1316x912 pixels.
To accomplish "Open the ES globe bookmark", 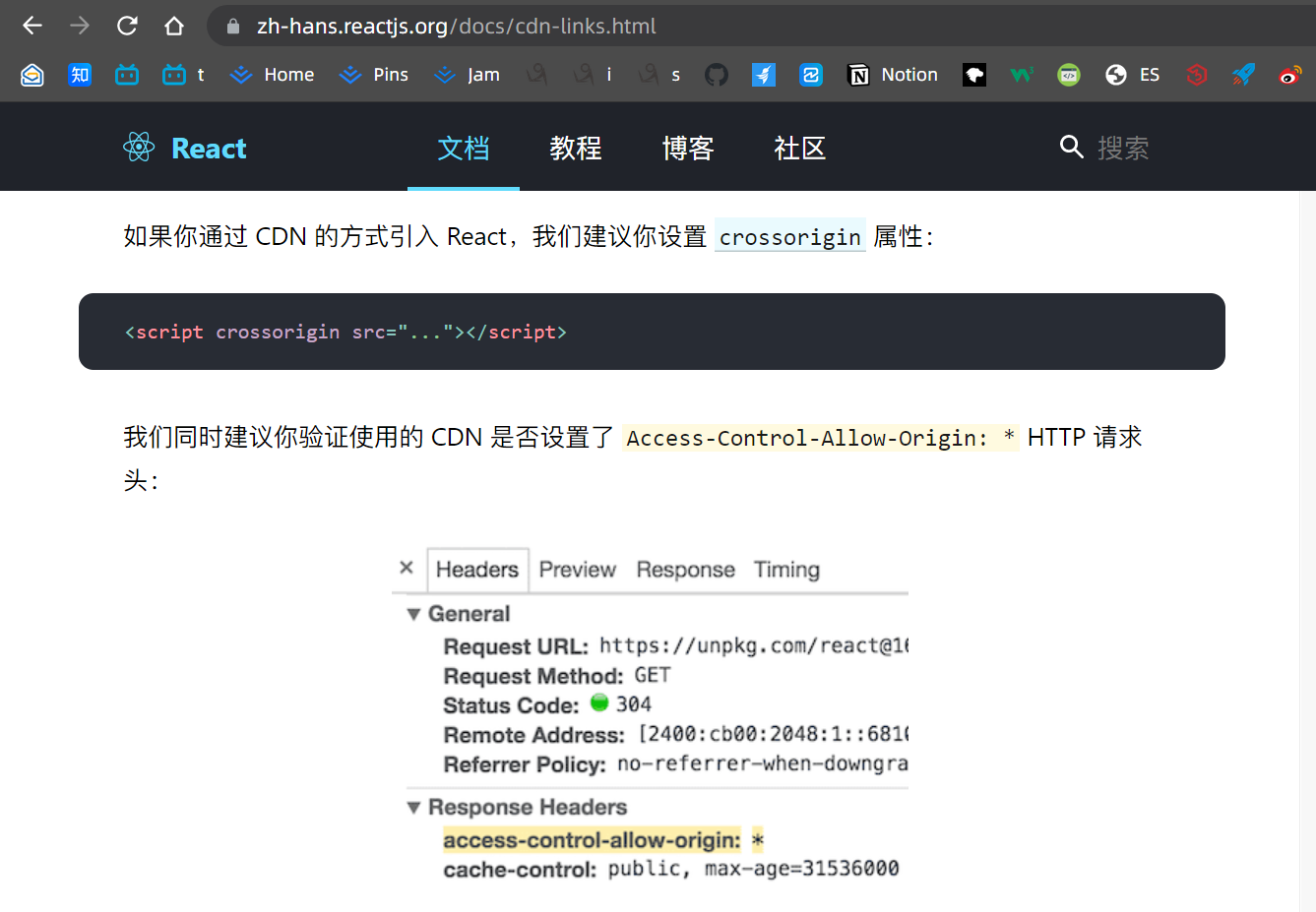I will coord(1132,75).
